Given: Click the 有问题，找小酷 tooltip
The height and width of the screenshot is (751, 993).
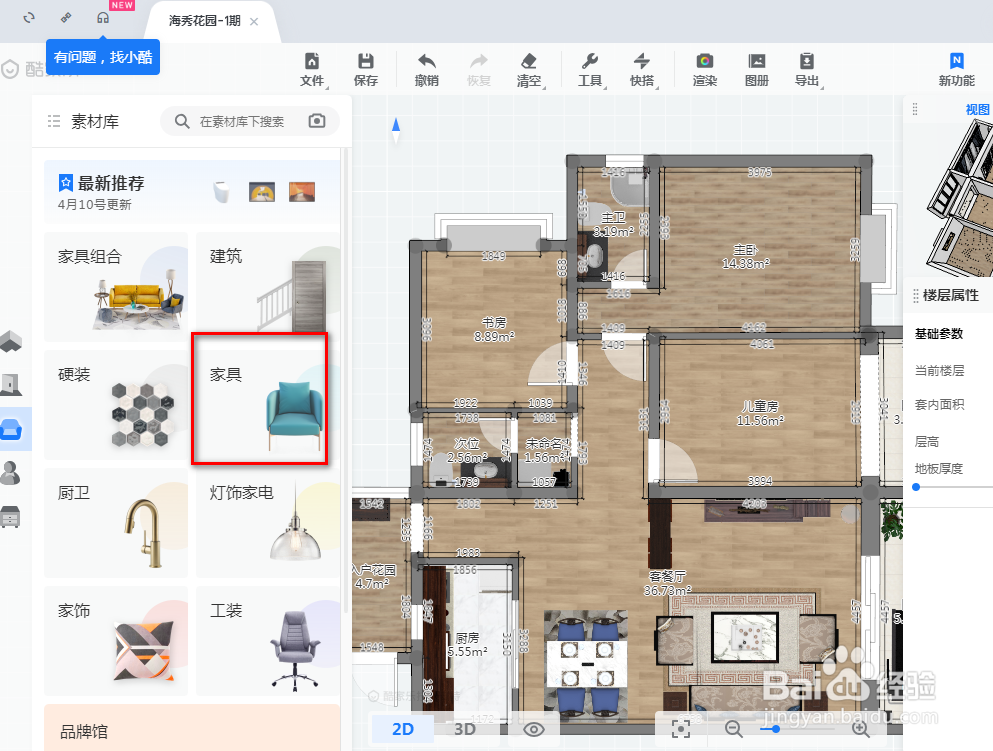Looking at the screenshot, I should tap(103, 57).
